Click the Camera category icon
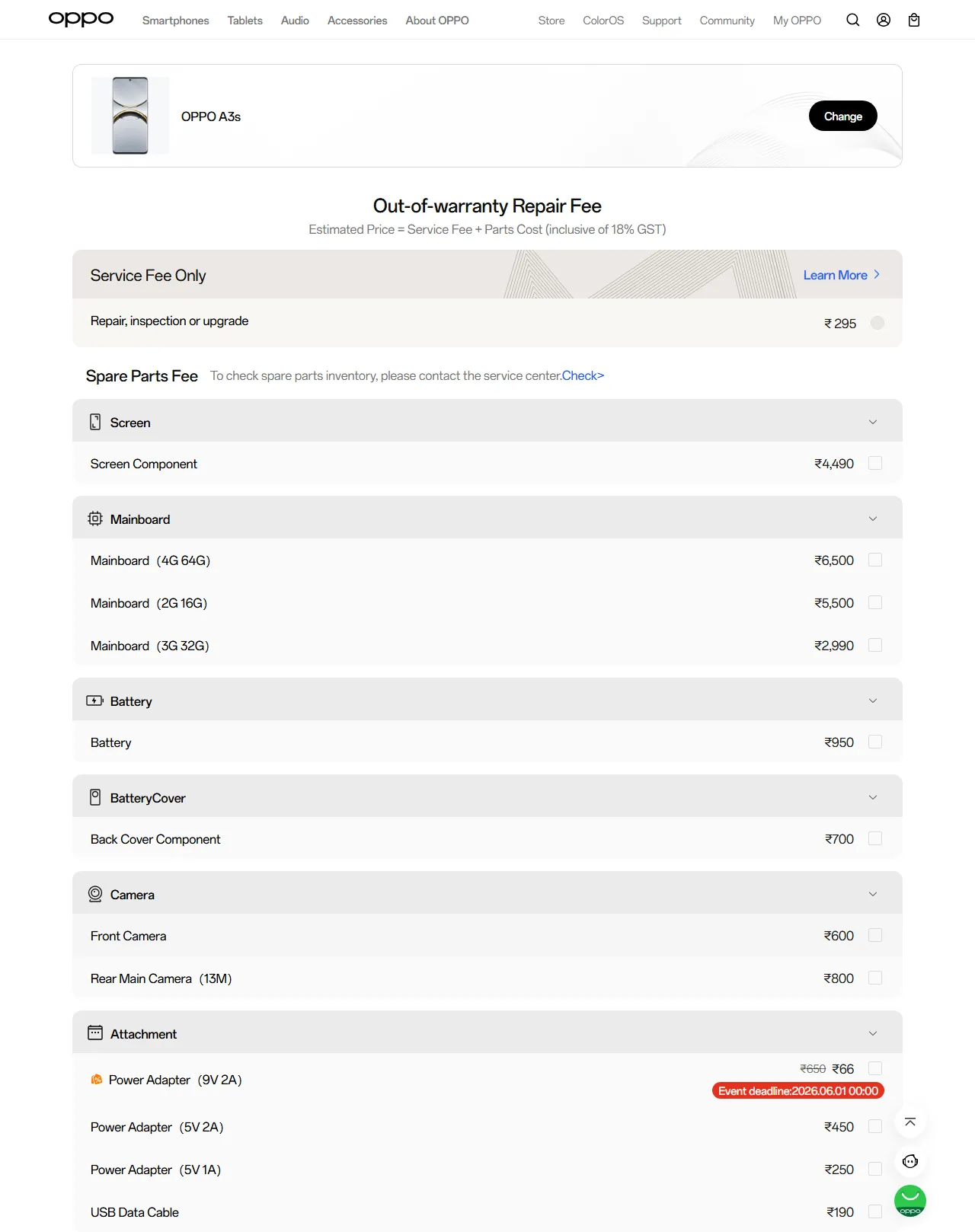Viewport: 975px width, 1232px height. (95, 894)
